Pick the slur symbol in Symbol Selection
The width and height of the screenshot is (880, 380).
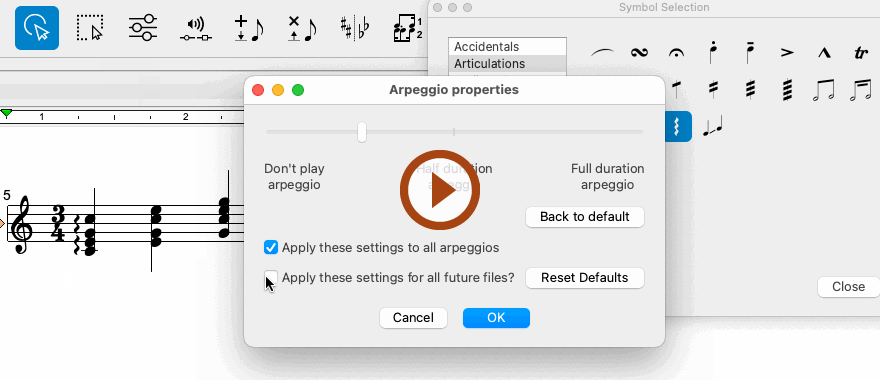pyautogui.click(x=603, y=53)
